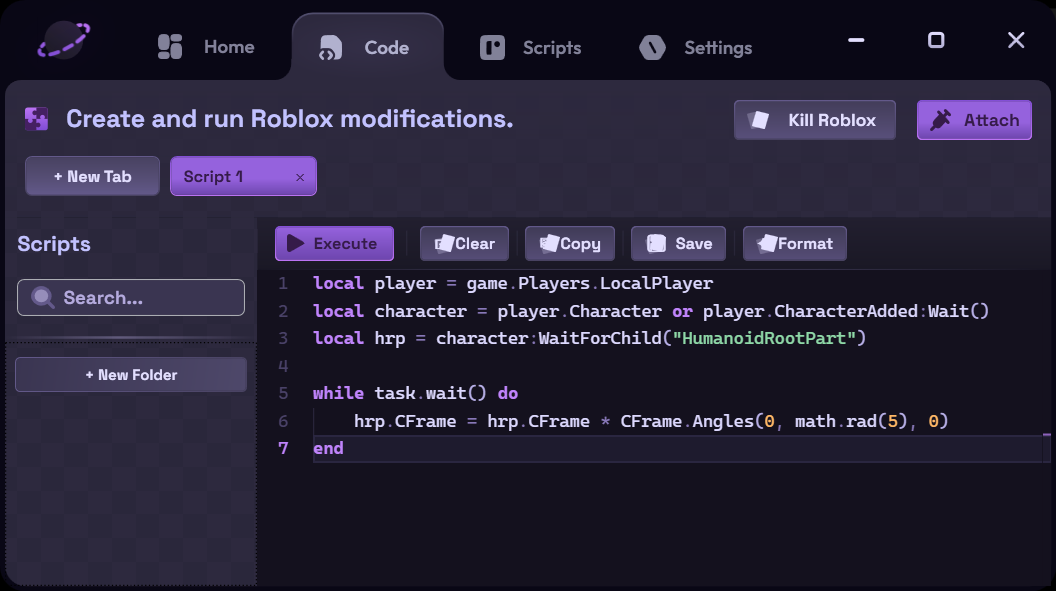1056x591 pixels.
Task: Place cursor on line 7 end keyword
Action: pos(328,448)
